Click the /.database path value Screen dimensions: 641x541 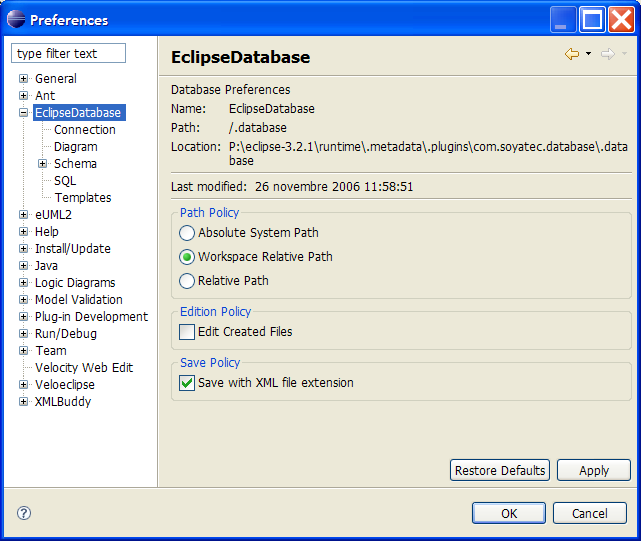coord(258,128)
